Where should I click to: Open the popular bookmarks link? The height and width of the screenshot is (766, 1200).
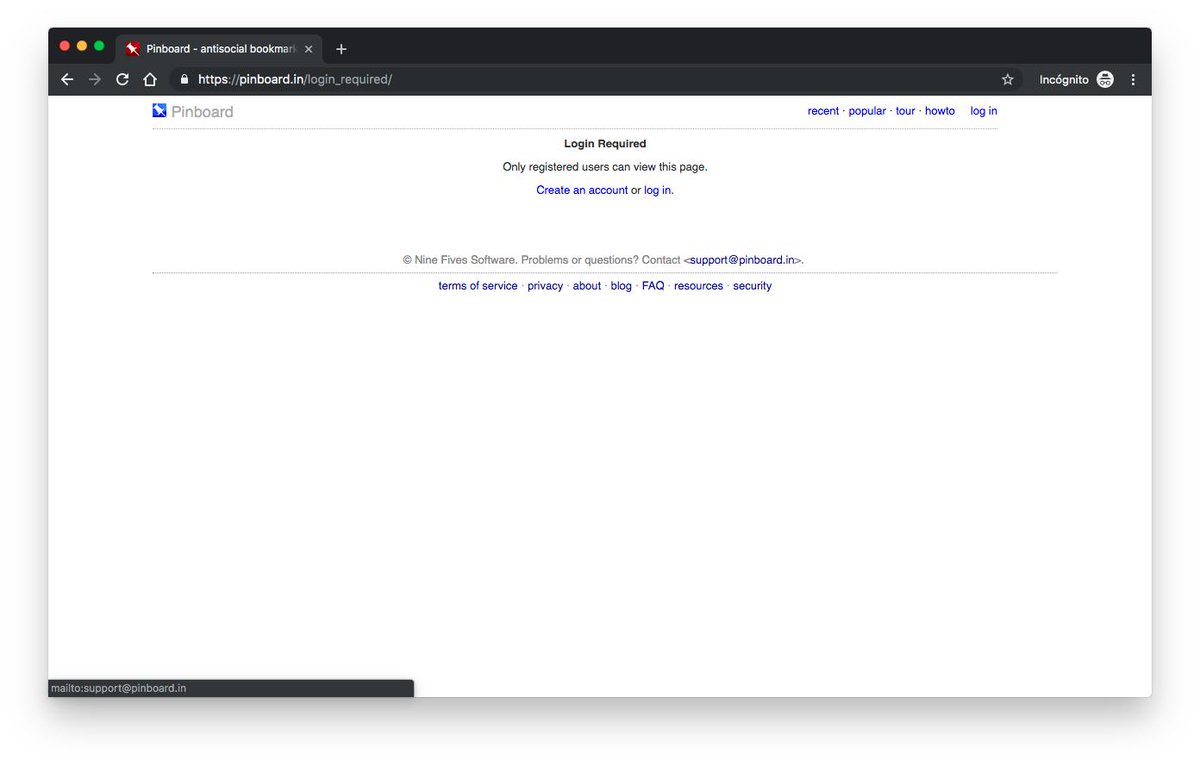point(867,111)
